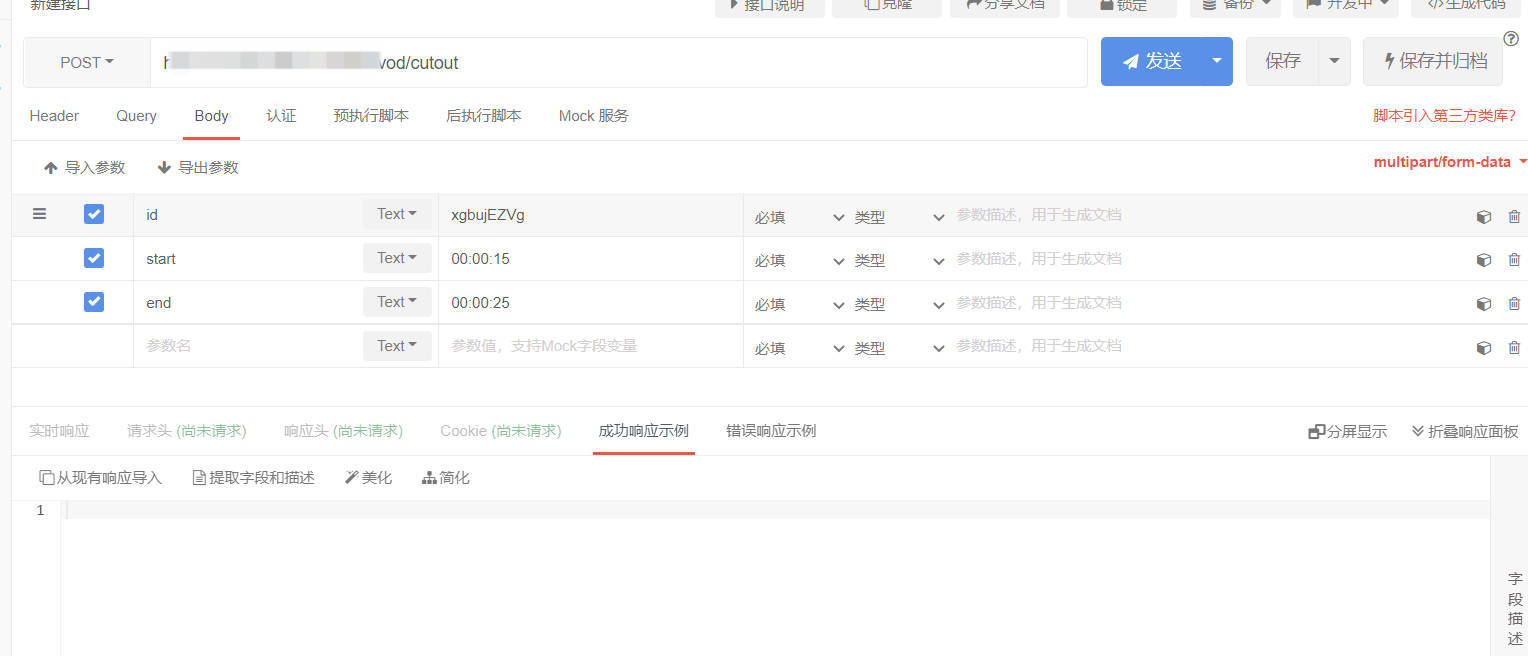Open the 字段描述 side panel
Image resolution: width=1528 pixels, height=656 pixels.
(x=1515, y=609)
